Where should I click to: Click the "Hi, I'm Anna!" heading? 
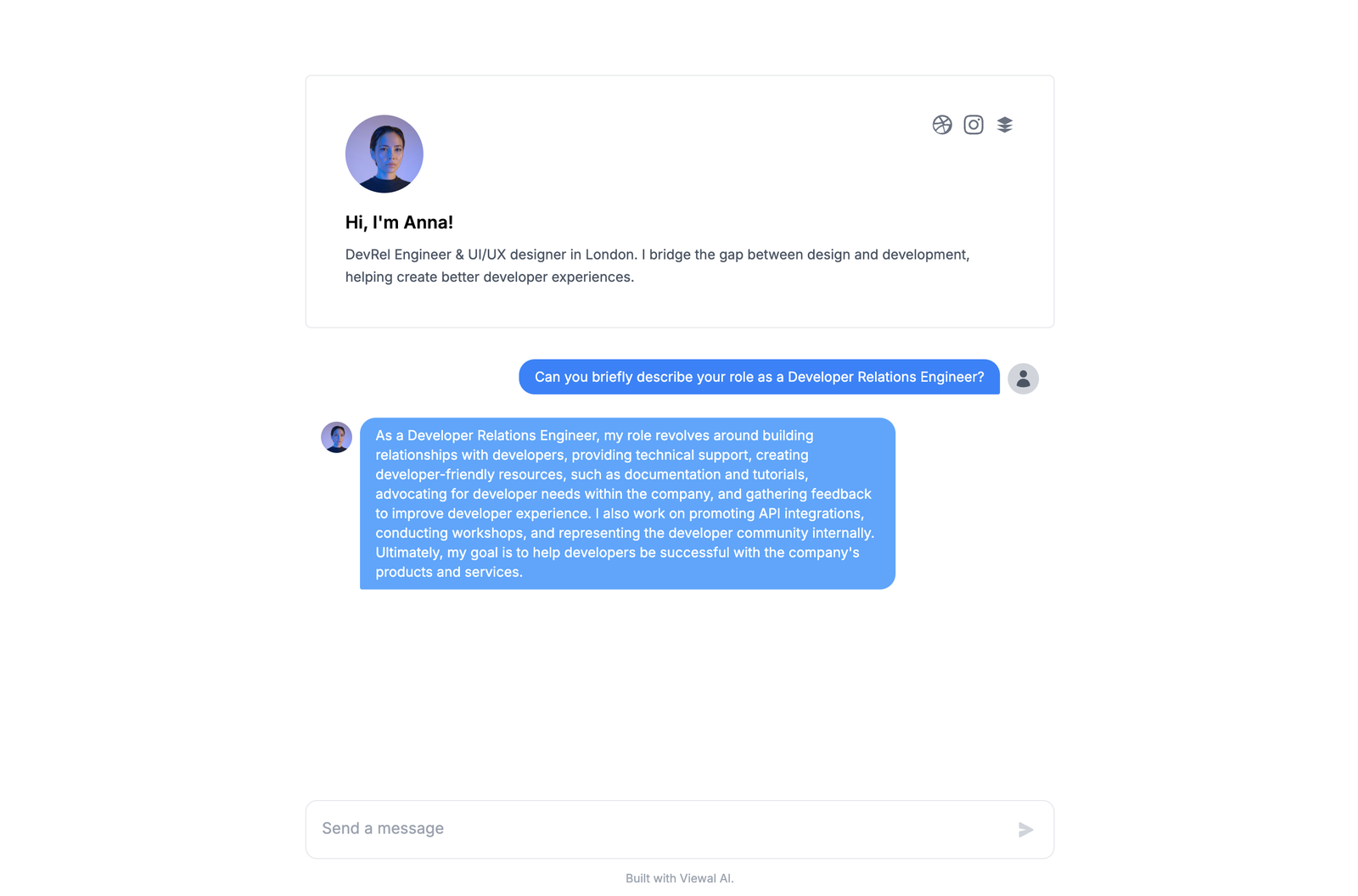(399, 222)
